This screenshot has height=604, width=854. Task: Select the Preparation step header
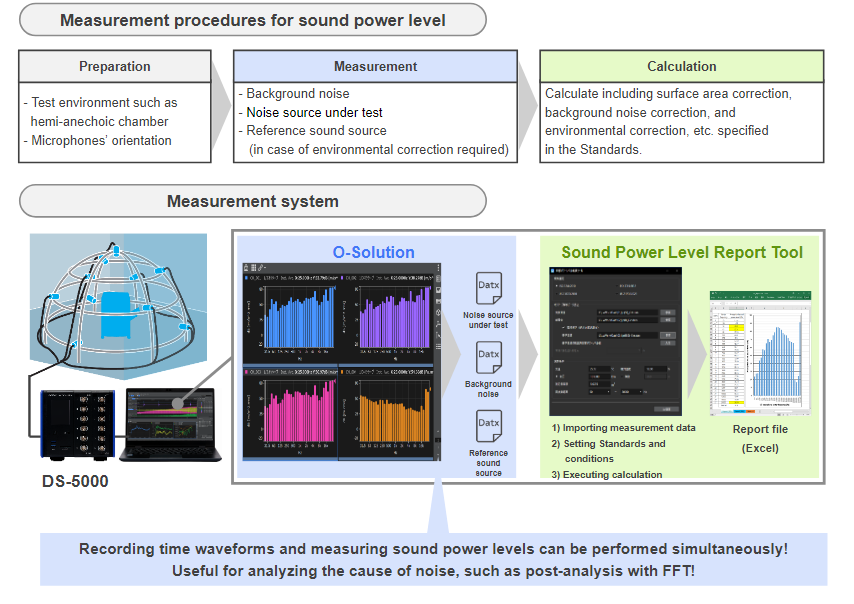click(x=115, y=67)
